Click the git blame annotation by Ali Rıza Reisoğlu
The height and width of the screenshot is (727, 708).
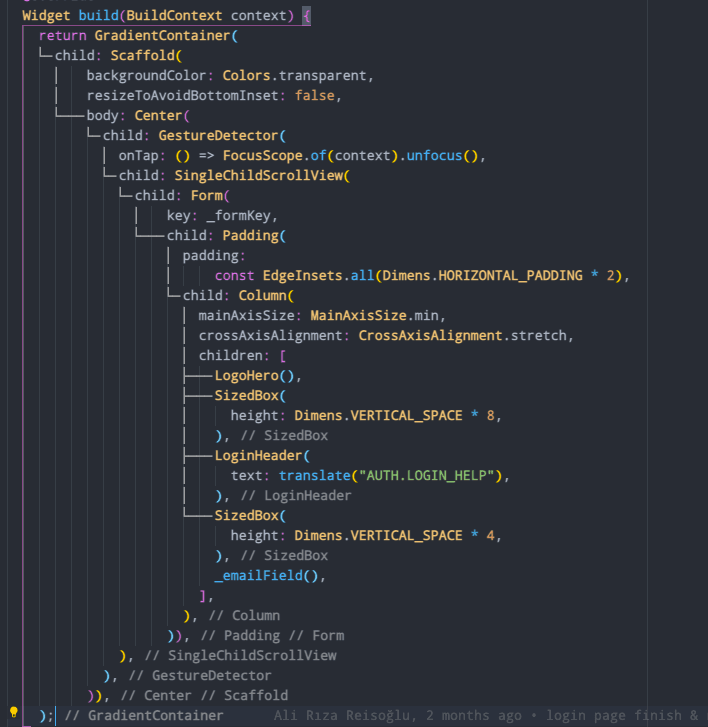tap(487, 715)
